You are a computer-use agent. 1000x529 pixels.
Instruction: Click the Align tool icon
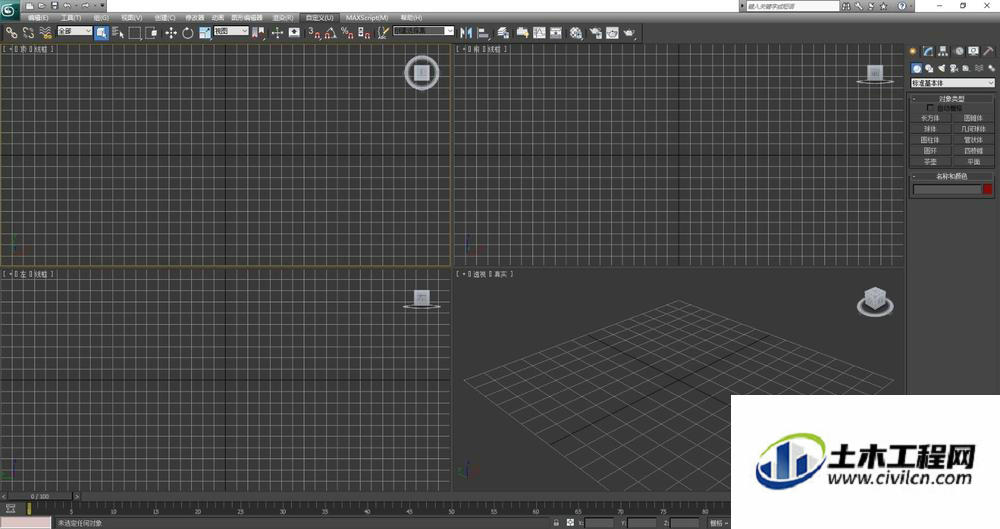[483, 33]
